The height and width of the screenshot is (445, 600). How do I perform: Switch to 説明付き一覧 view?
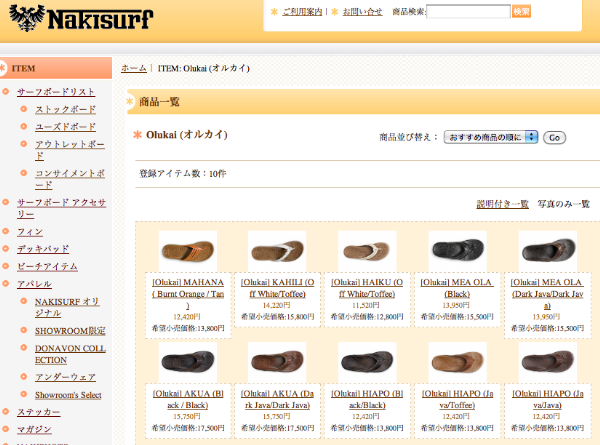tap(502, 204)
